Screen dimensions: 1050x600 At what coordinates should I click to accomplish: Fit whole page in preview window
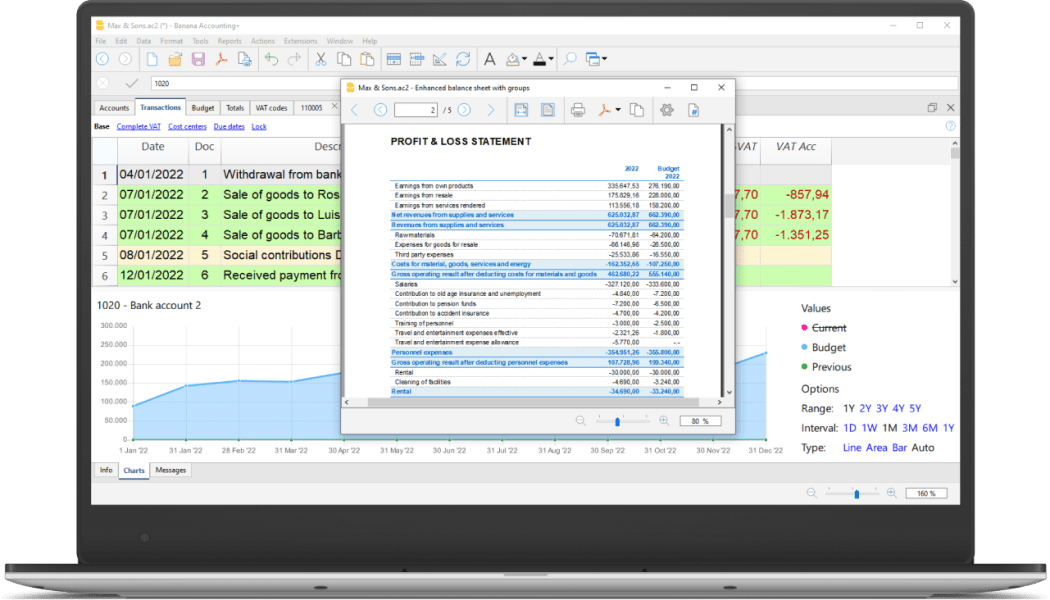tap(548, 110)
